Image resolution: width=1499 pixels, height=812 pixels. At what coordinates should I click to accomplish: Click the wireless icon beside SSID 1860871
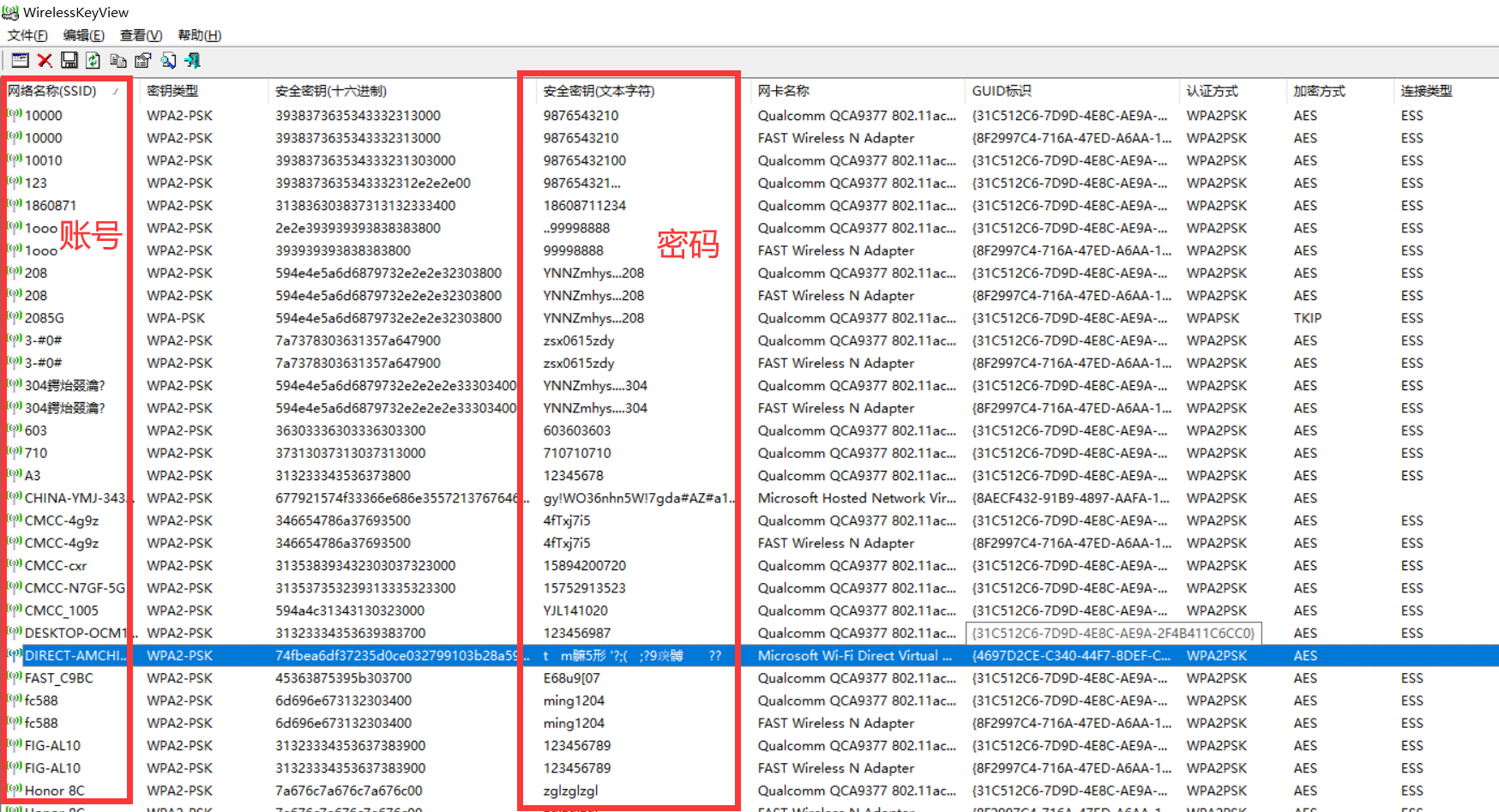(15, 204)
